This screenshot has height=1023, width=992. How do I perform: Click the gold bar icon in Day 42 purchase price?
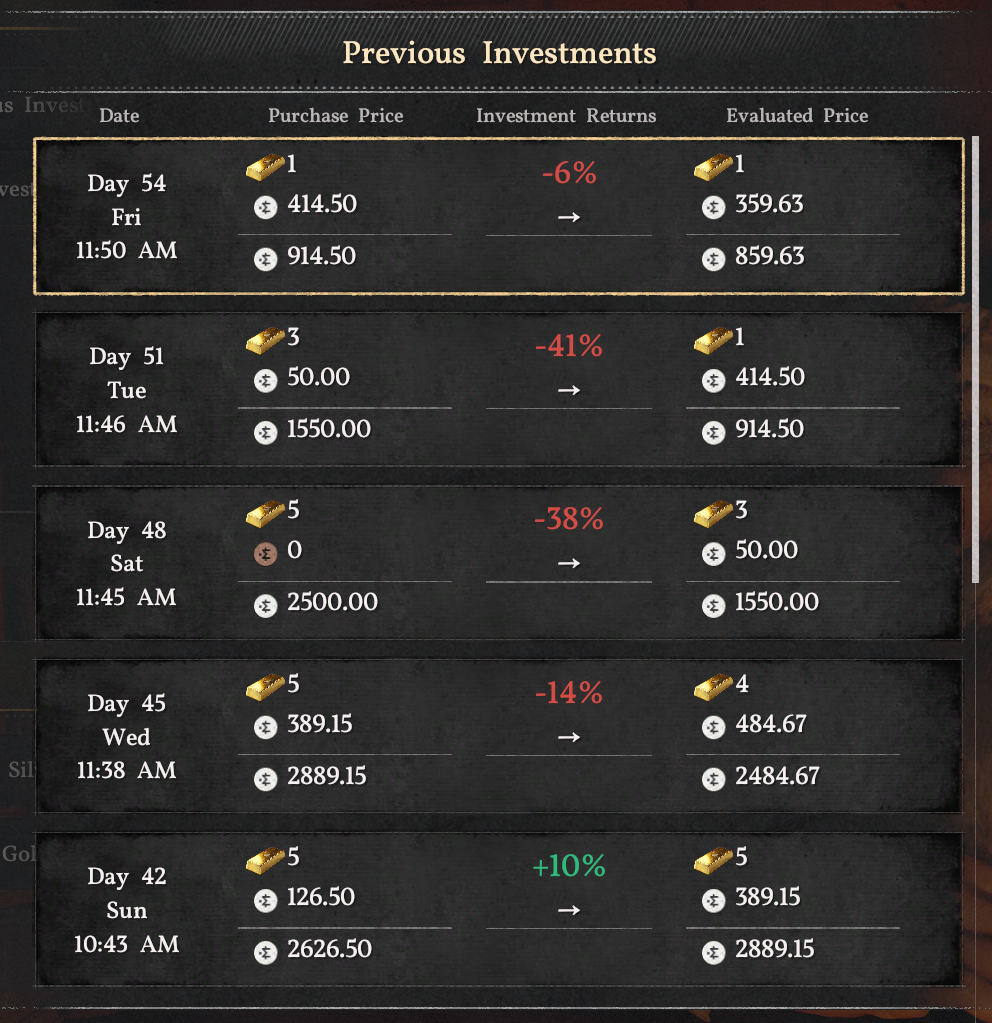[x=264, y=861]
